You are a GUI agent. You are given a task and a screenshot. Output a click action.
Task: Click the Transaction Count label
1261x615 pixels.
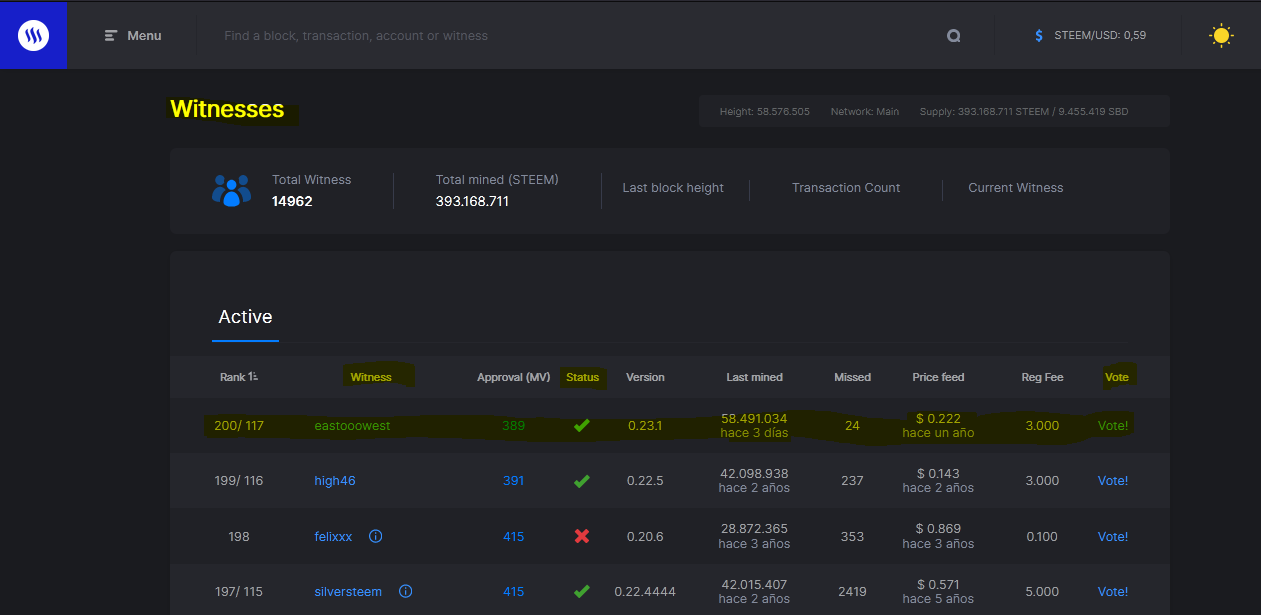(846, 188)
